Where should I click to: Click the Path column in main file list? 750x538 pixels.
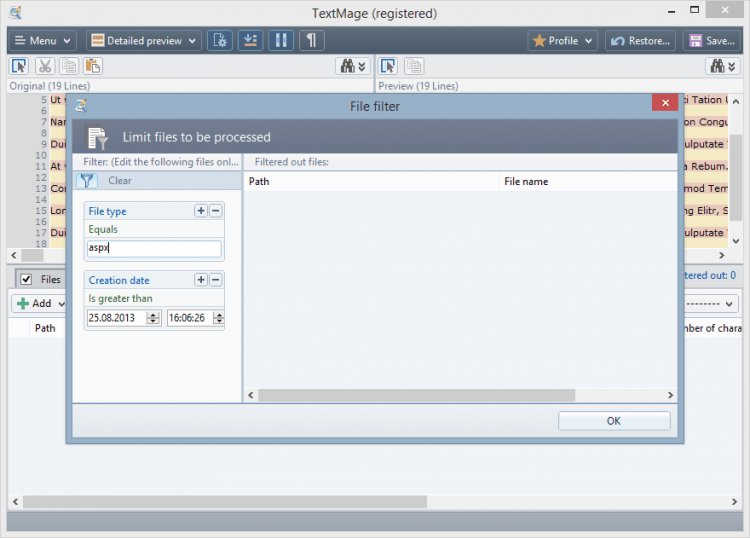click(x=45, y=328)
